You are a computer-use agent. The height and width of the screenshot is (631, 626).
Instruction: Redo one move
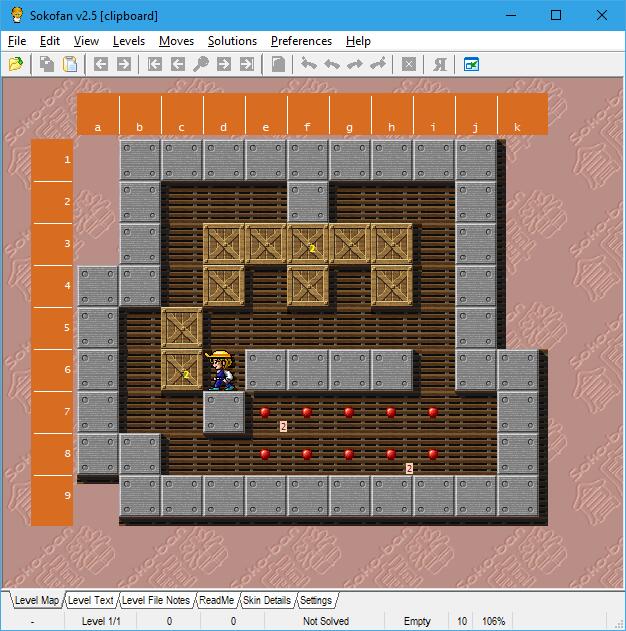click(355, 64)
